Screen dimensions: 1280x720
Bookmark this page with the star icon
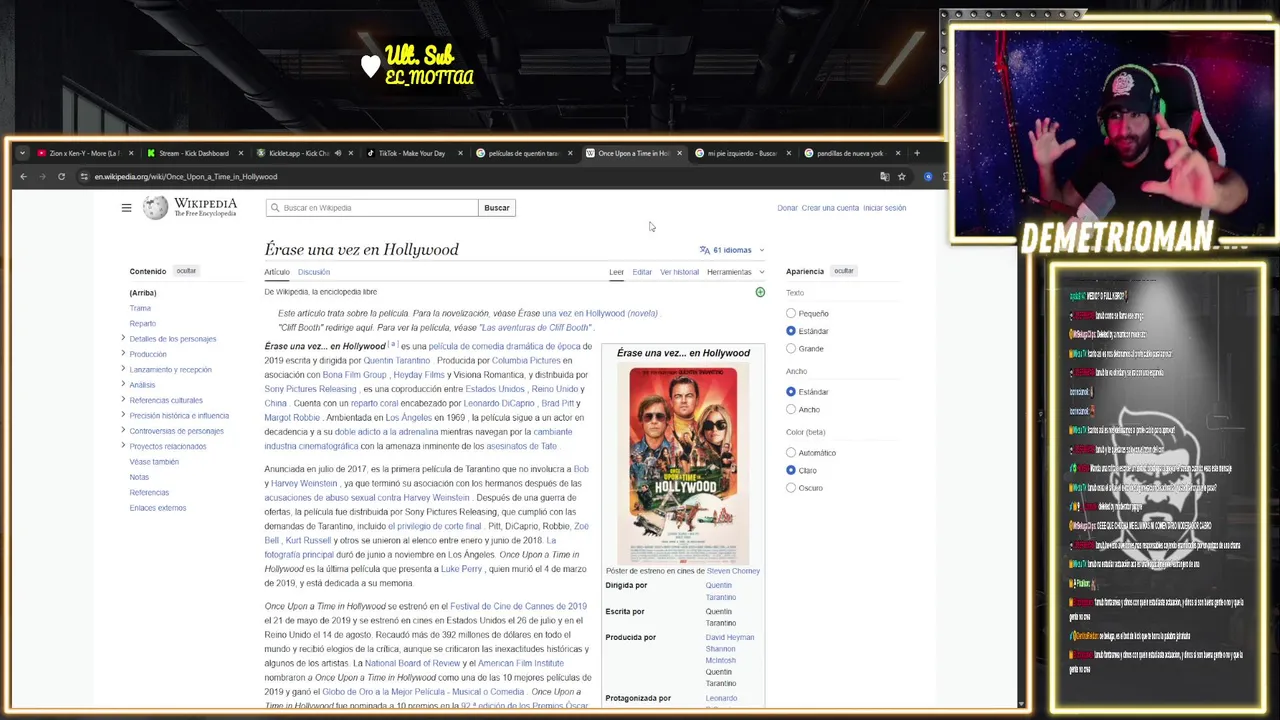[x=901, y=177]
